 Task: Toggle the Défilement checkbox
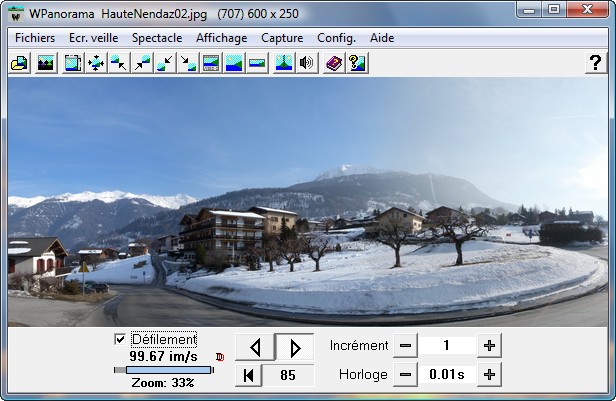(x=121, y=340)
